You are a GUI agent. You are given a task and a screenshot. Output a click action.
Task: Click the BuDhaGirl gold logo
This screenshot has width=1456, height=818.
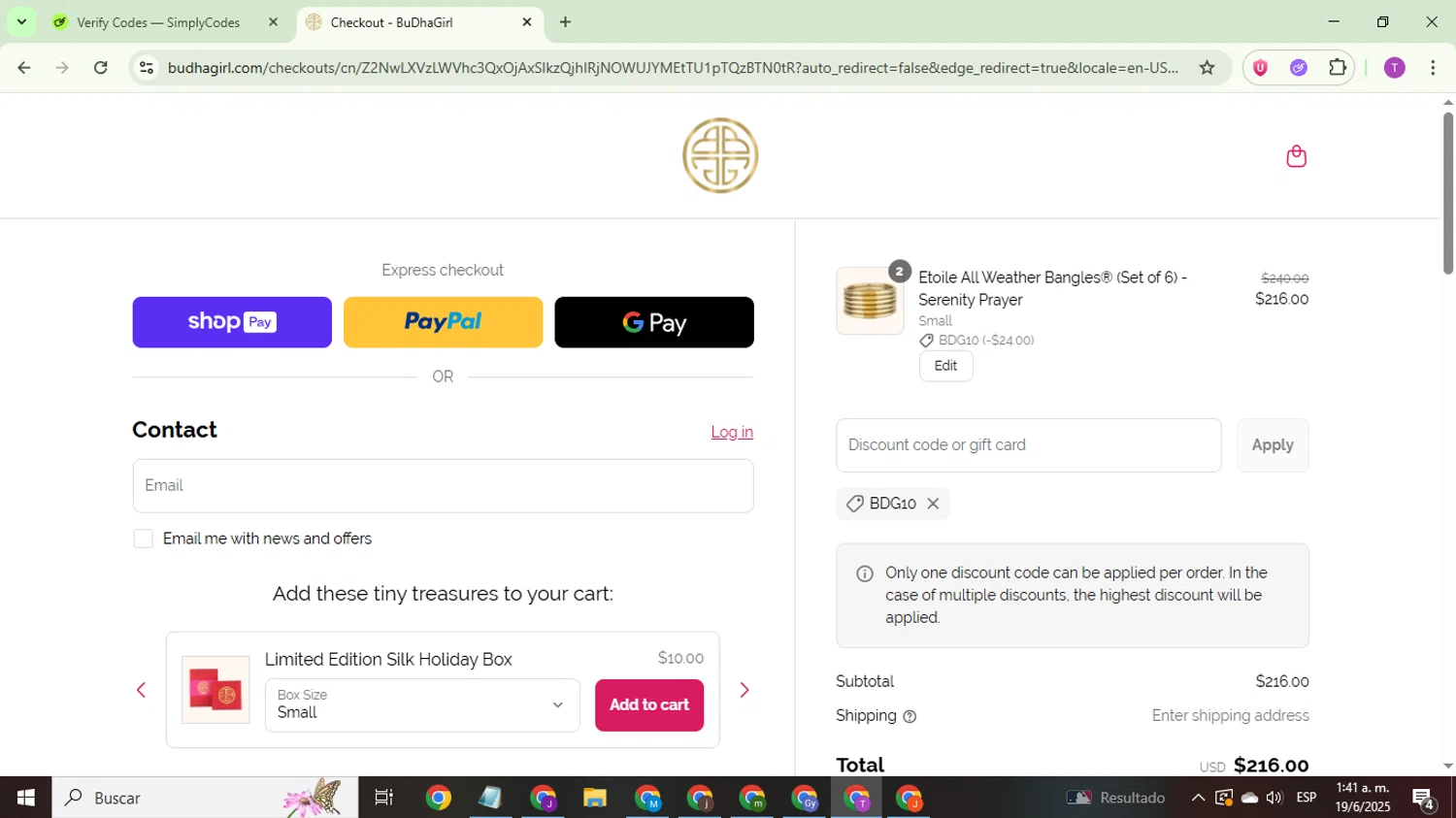click(x=720, y=155)
